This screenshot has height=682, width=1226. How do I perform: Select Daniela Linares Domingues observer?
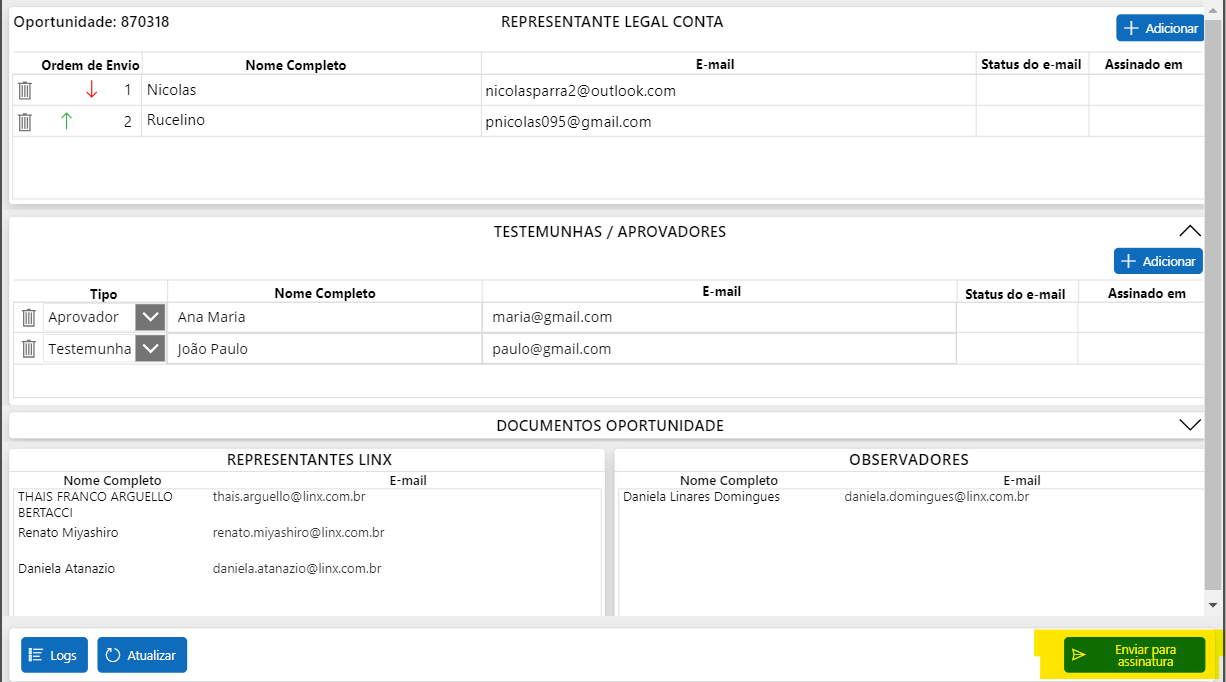[x=701, y=496]
